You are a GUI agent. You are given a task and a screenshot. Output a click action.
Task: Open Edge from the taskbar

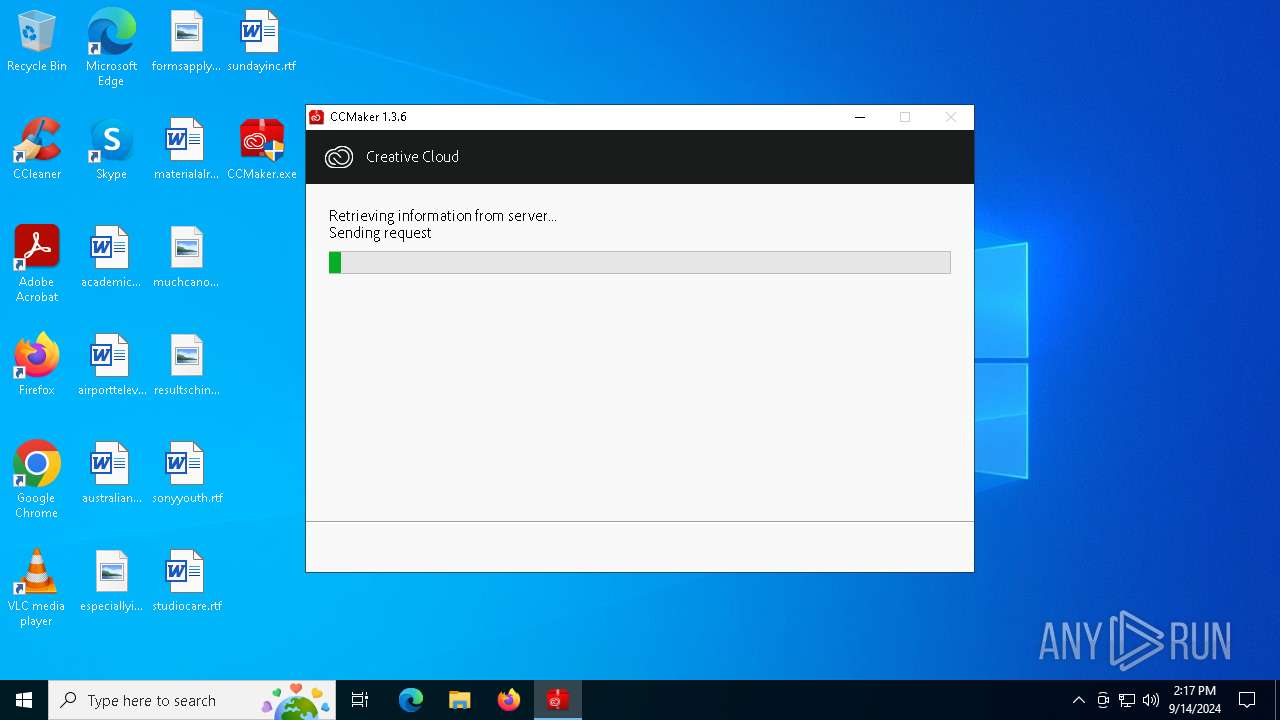coord(411,700)
